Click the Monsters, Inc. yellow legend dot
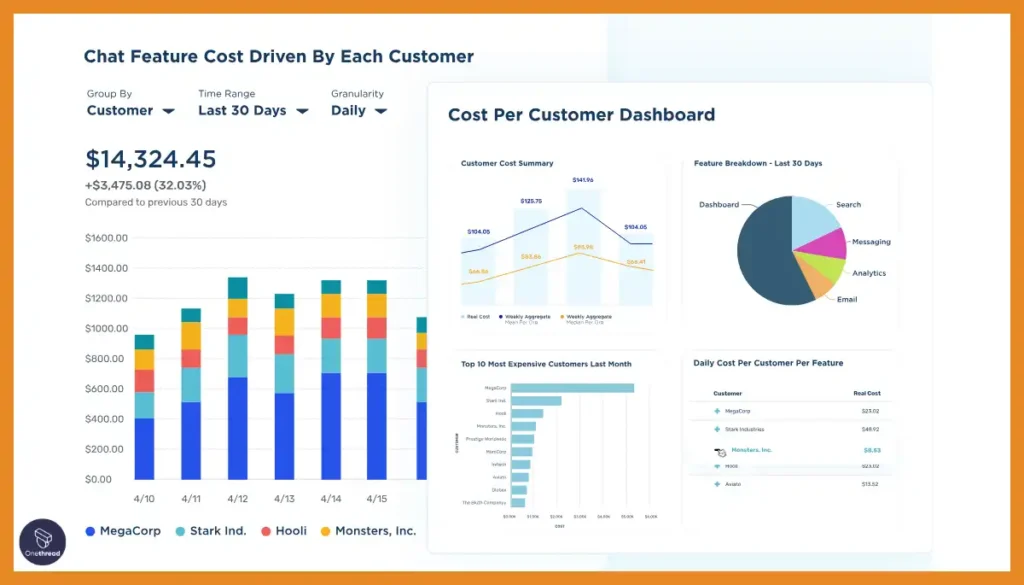Screen dimensions: 1024x585 pyautogui.click(x=325, y=531)
